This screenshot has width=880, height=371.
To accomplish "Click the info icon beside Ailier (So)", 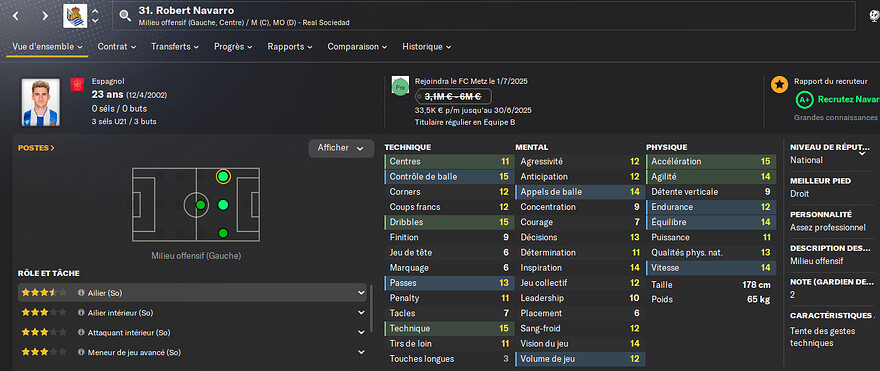I will [81, 293].
